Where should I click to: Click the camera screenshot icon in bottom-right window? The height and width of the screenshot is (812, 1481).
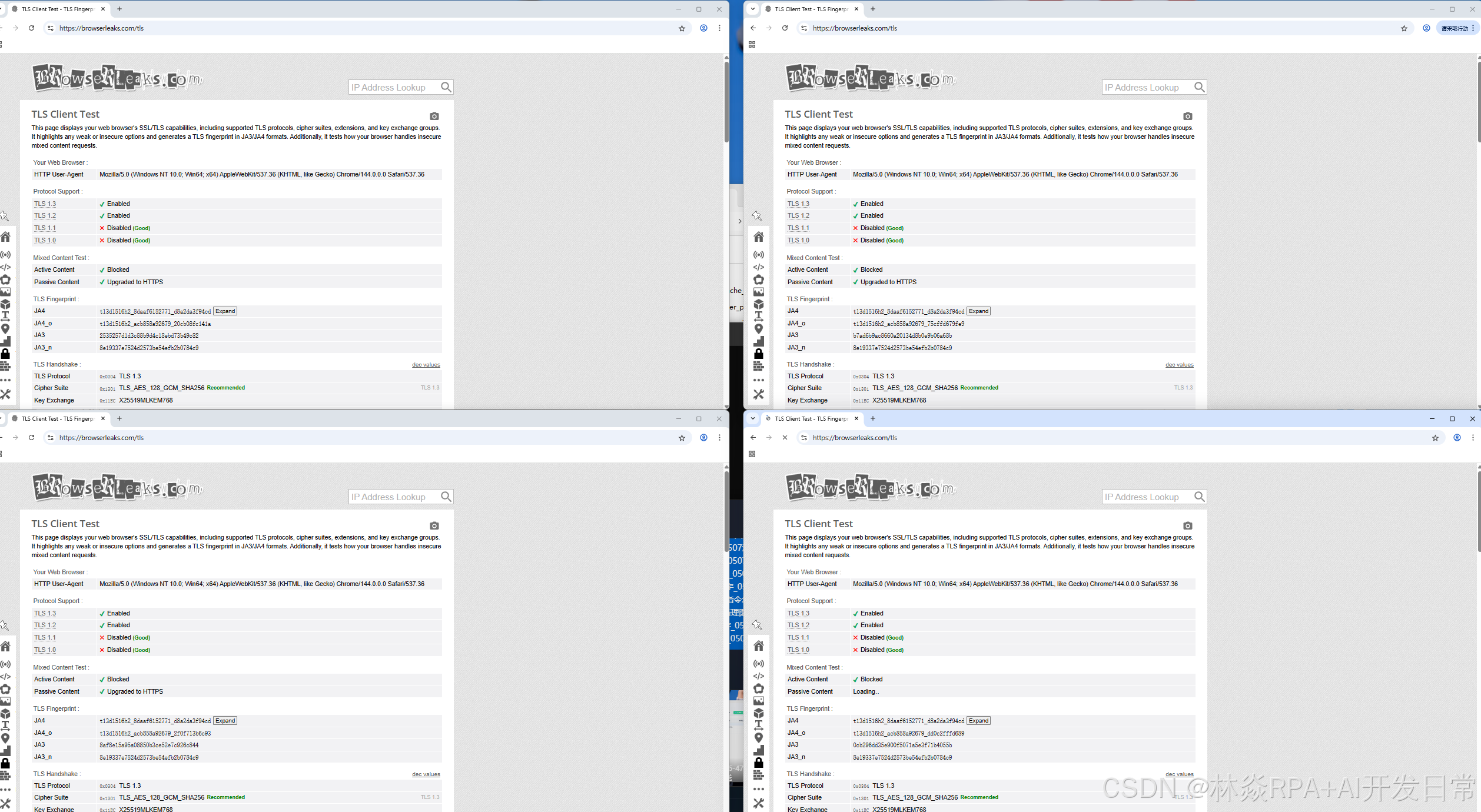tap(1188, 525)
